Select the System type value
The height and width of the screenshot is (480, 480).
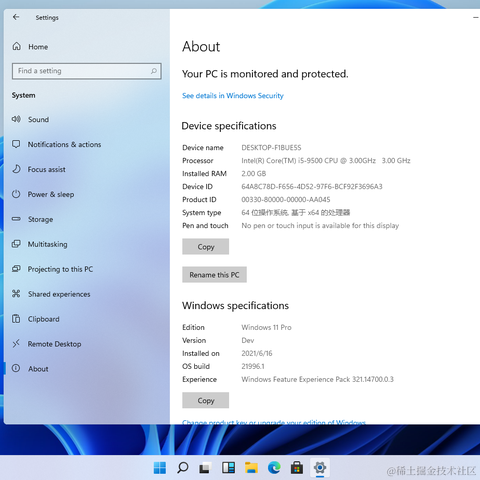coord(296,213)
